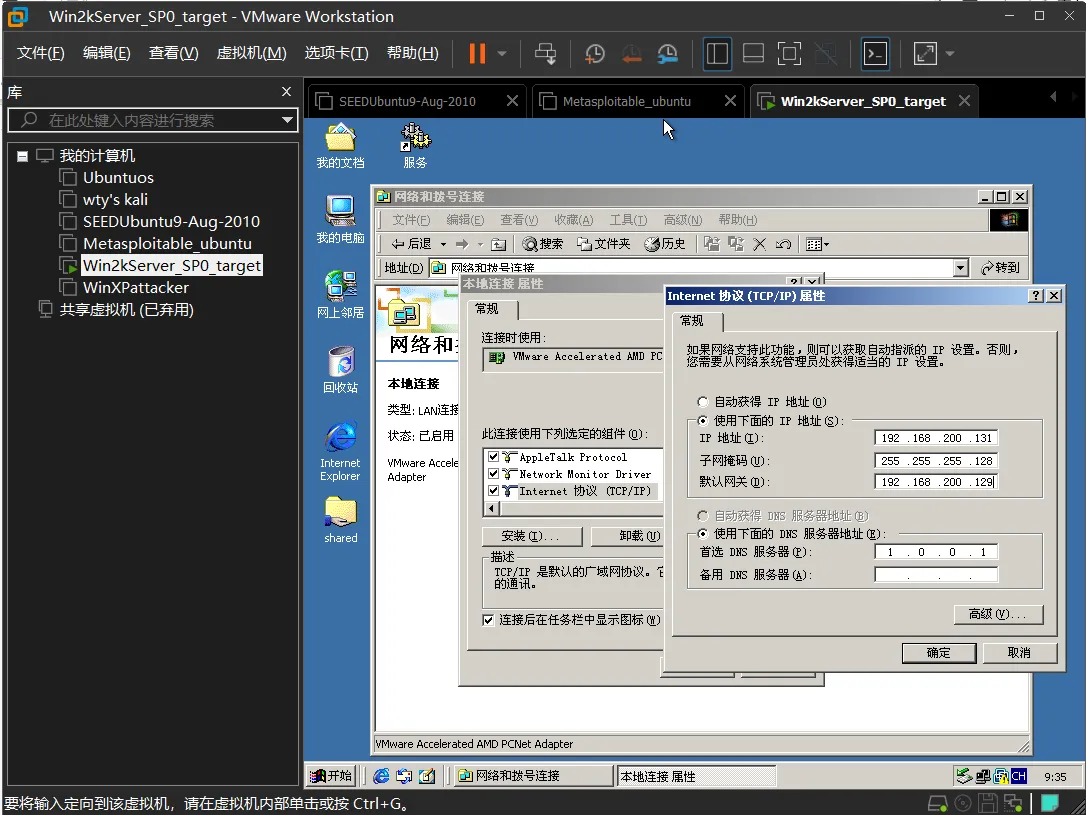
Task: Click the IP 地址 input field
Action: pyautogui.click(x=936, y=438)
